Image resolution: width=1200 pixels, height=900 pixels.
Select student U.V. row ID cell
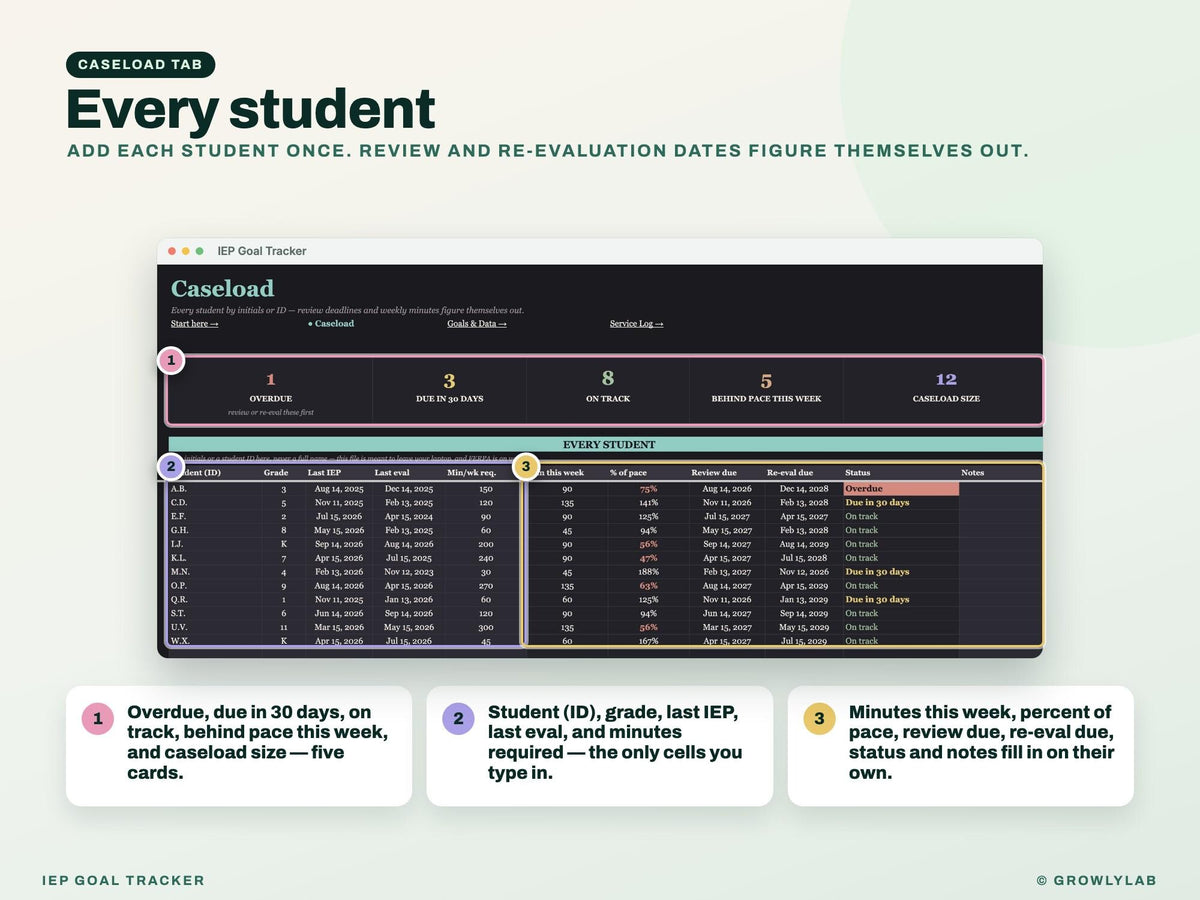tap(179, 627)
